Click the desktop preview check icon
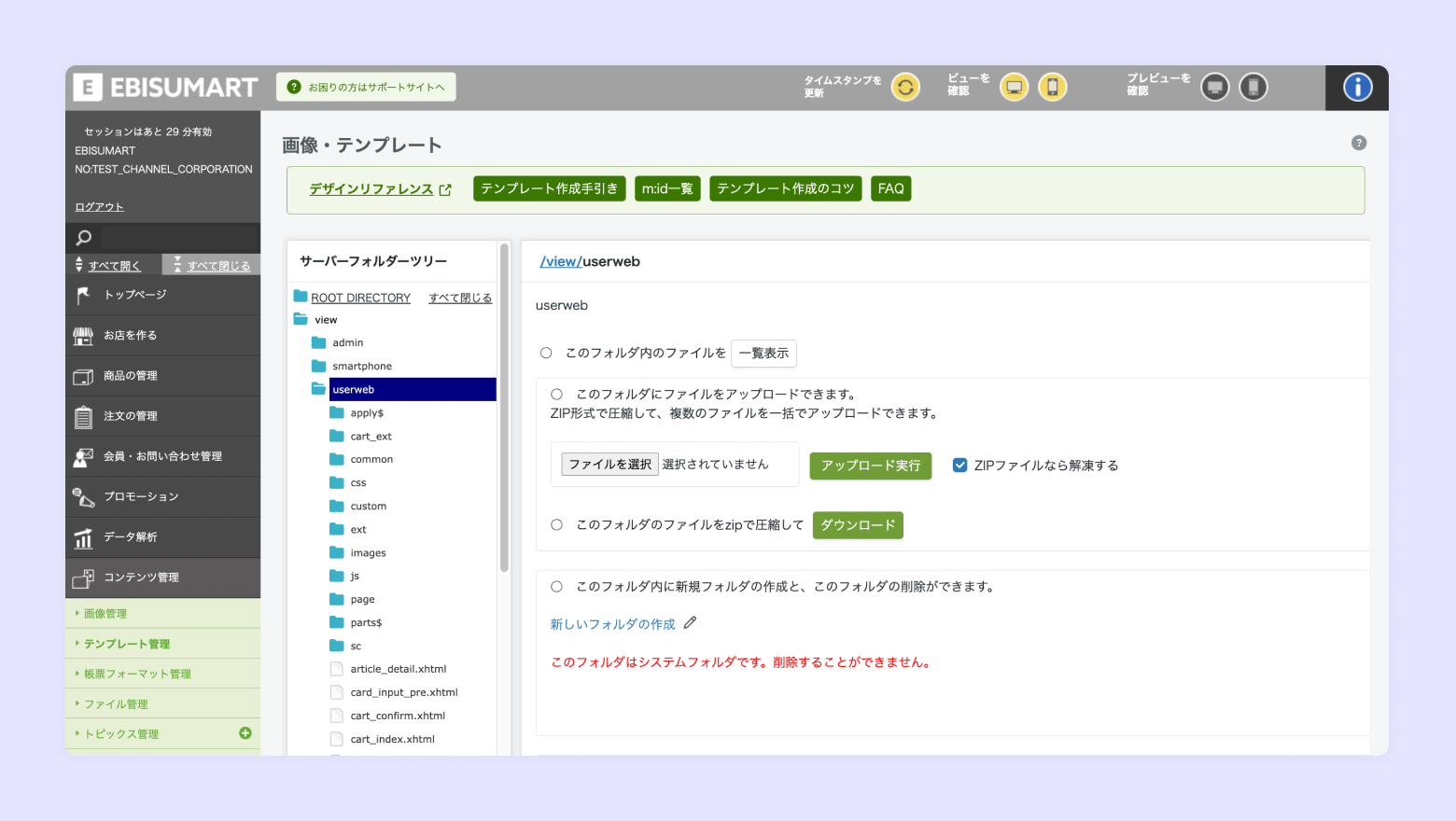 [x=1214, y=88]
